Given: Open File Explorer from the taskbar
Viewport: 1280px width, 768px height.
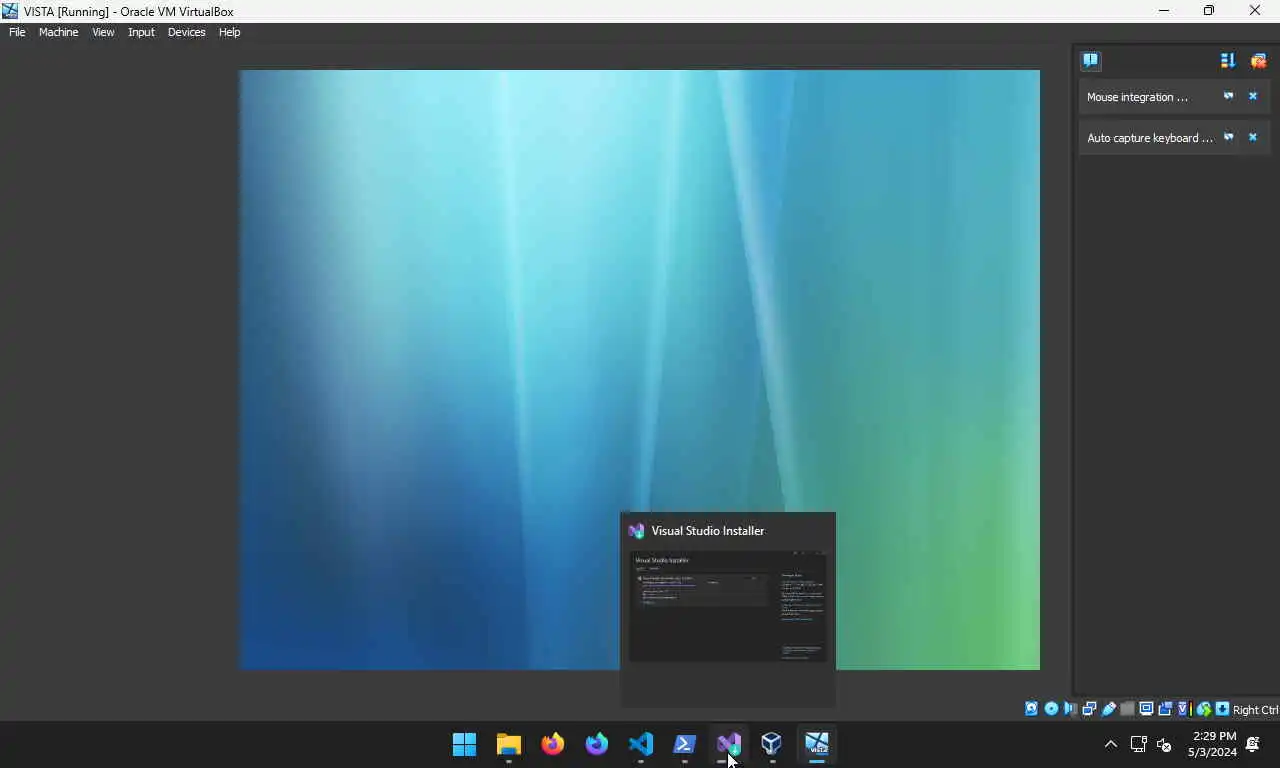Looking at the screenshot, I should (x=509, y=744).
